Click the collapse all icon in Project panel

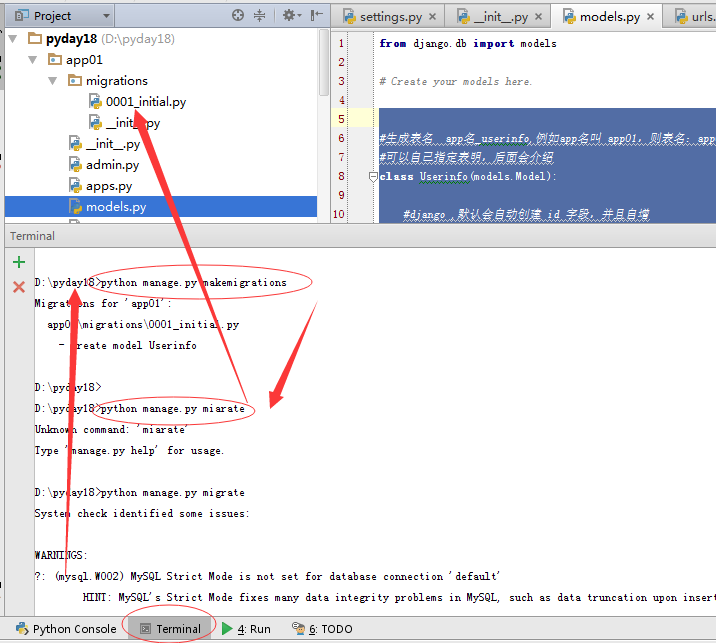[x=260, y=16]
